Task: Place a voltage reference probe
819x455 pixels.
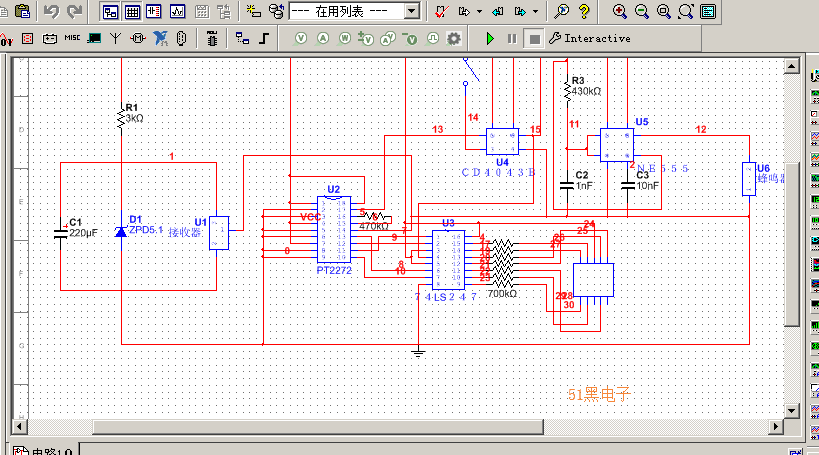Action: [x=410, y=38]
